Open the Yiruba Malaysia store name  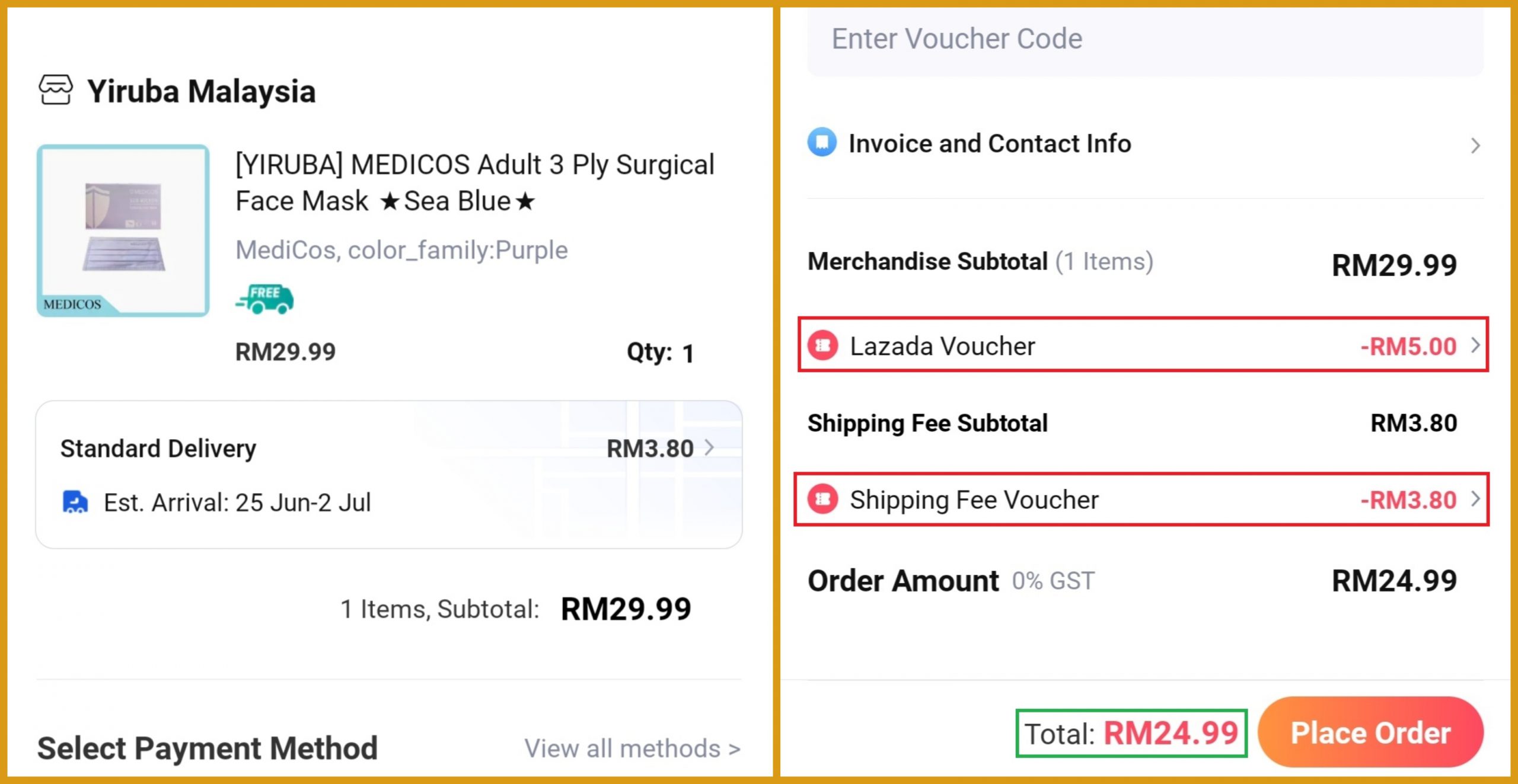(202, 91)
